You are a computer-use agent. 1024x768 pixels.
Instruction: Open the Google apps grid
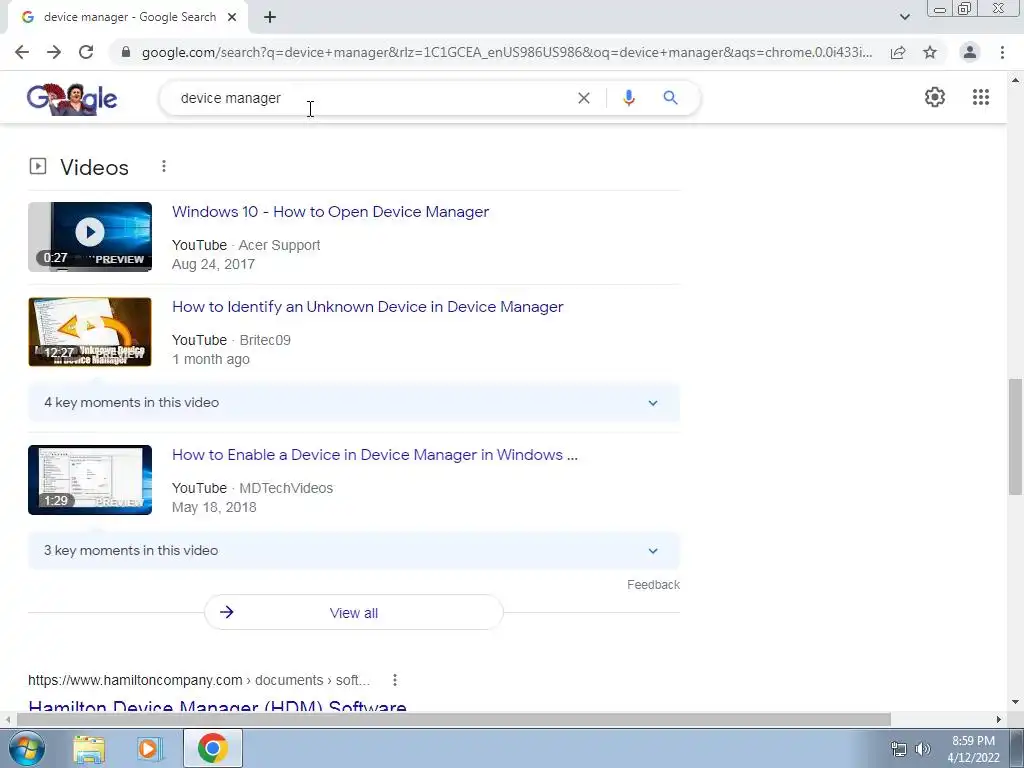tap(980, 97)
